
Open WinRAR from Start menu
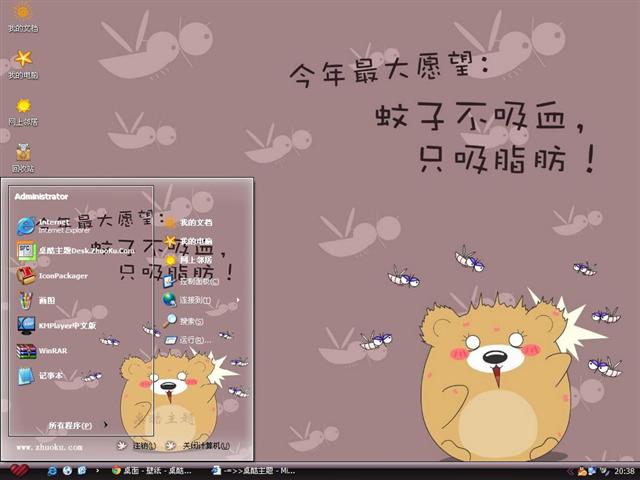[x=42, y=351]
